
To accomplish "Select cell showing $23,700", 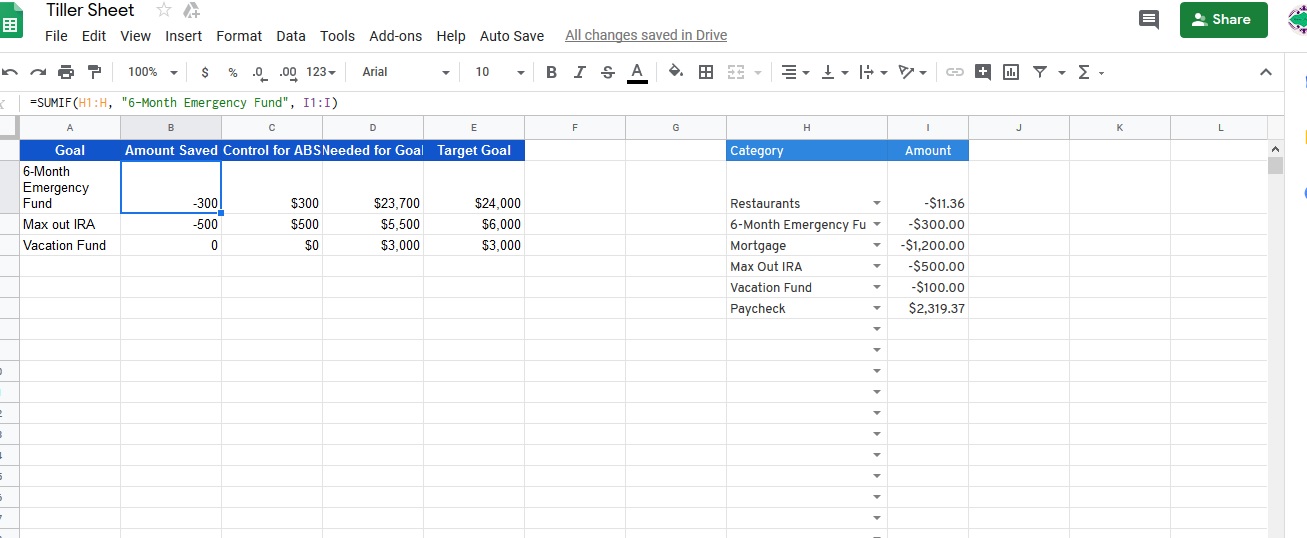I will [373, 187].
